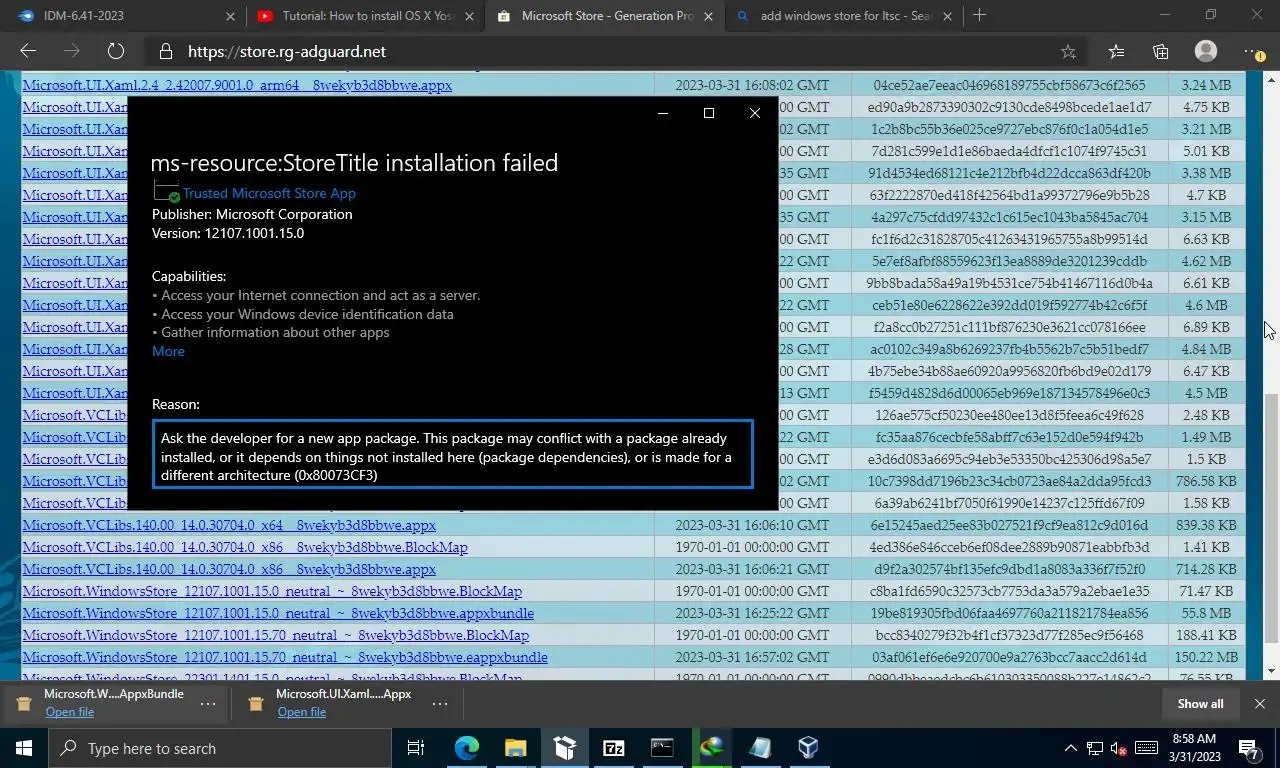Image resolution: width=1280 pixels, height=768 pixels.
Task: Open Microsoft Edge from taskbar
Action: [467, 748]
